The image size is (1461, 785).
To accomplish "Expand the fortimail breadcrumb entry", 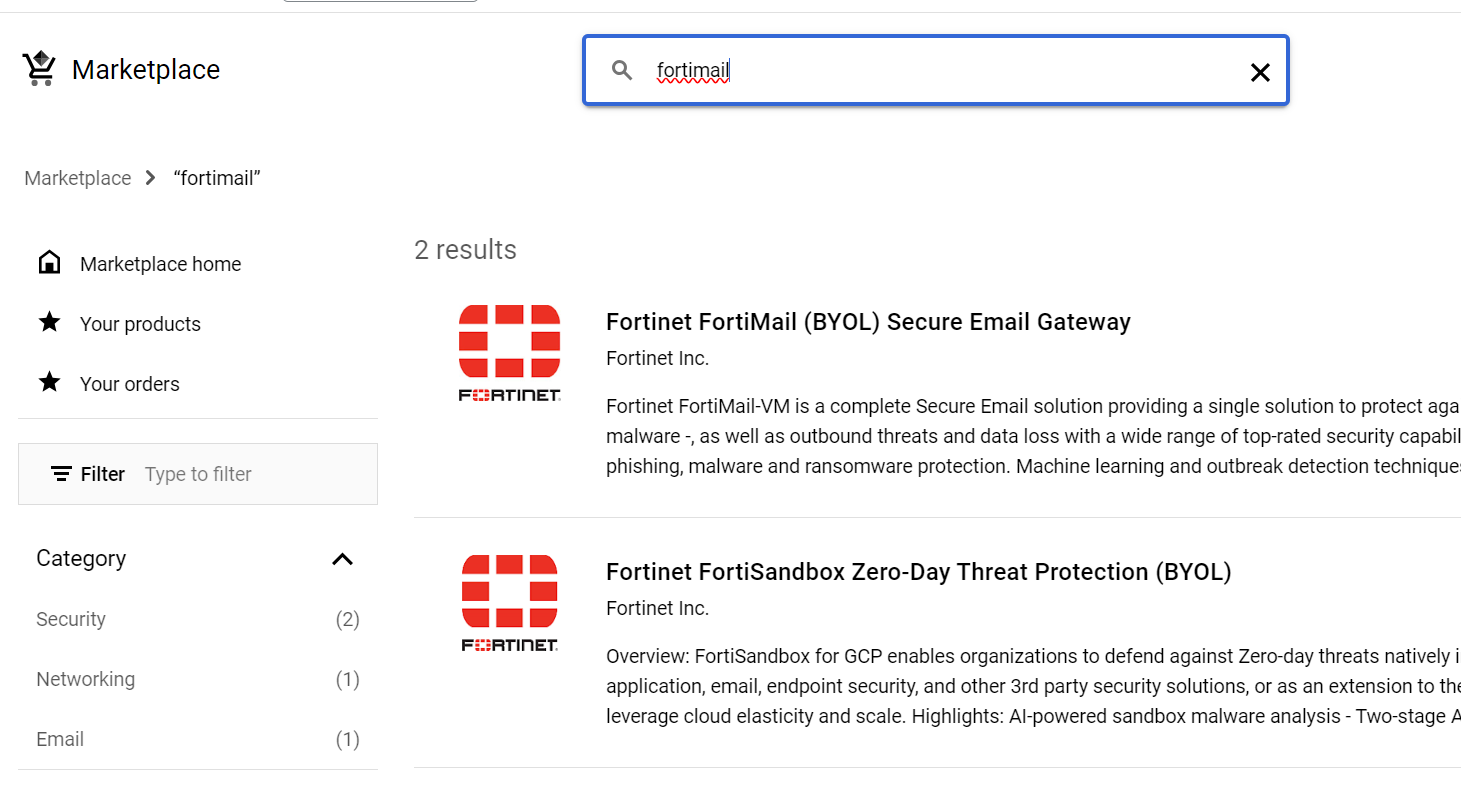I will pyautogui.click(x=216, y=177).
